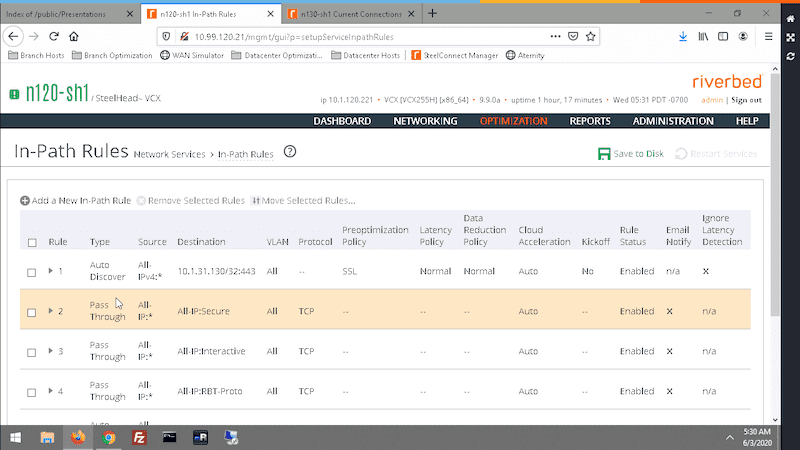Open Chrome from the taskbar
The width and height of the screenshot is (800, 450).
[x=109, y=438]
